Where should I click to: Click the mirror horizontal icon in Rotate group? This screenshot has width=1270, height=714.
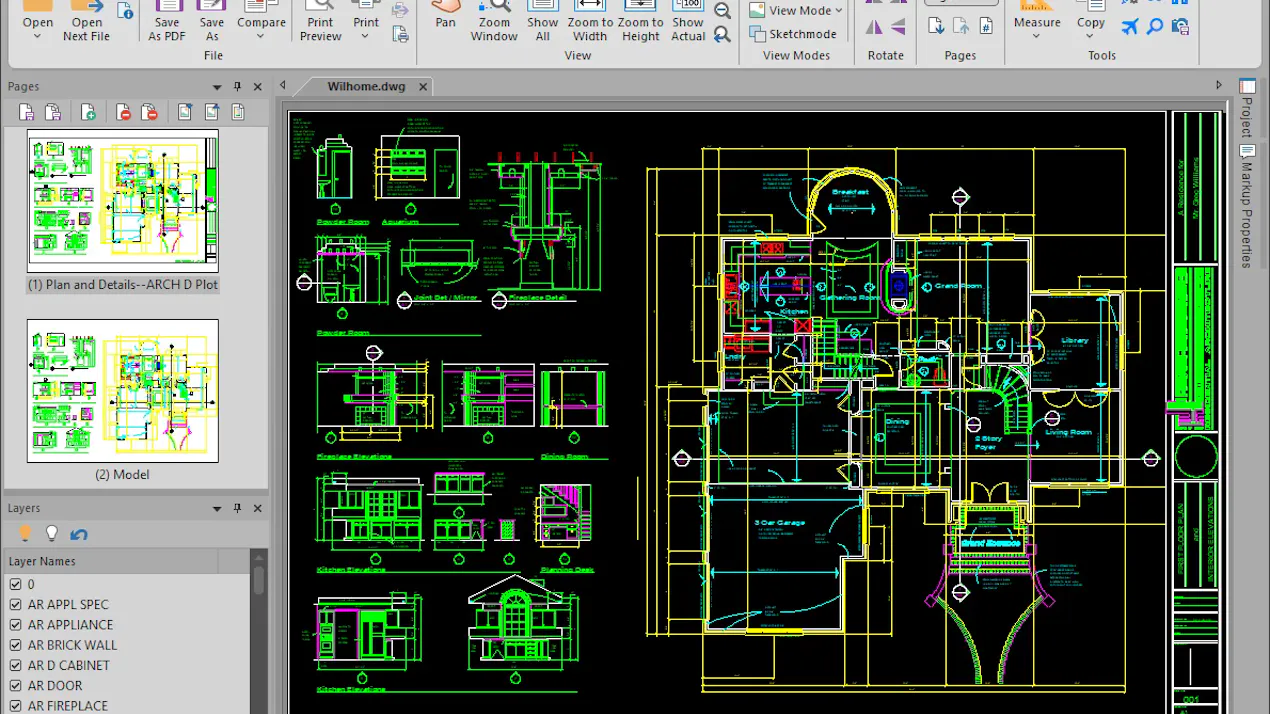[x=898, y=28]
